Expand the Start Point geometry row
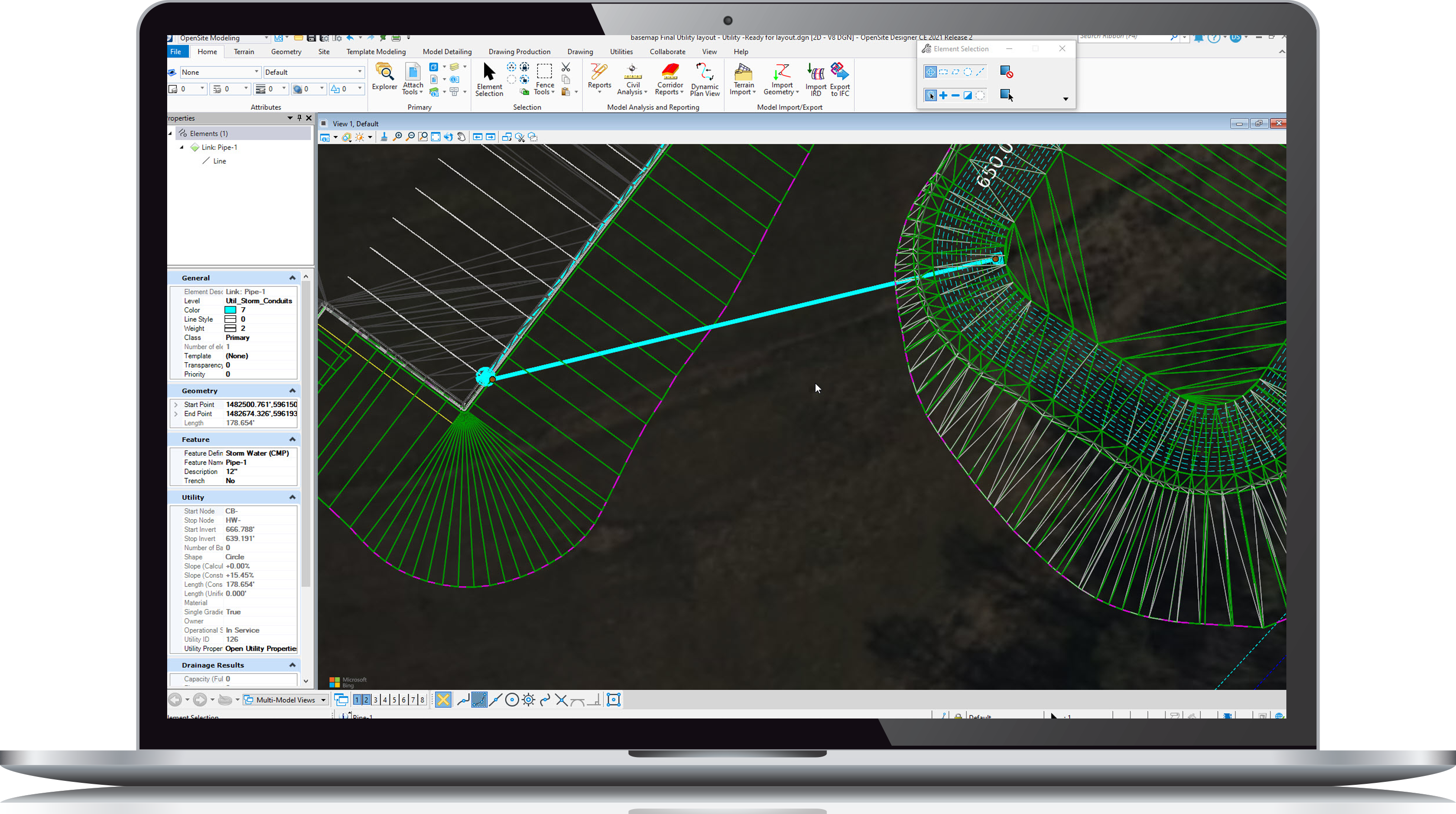The height and width of the screenshot is (814, 1456). click(x=176, y=404)
